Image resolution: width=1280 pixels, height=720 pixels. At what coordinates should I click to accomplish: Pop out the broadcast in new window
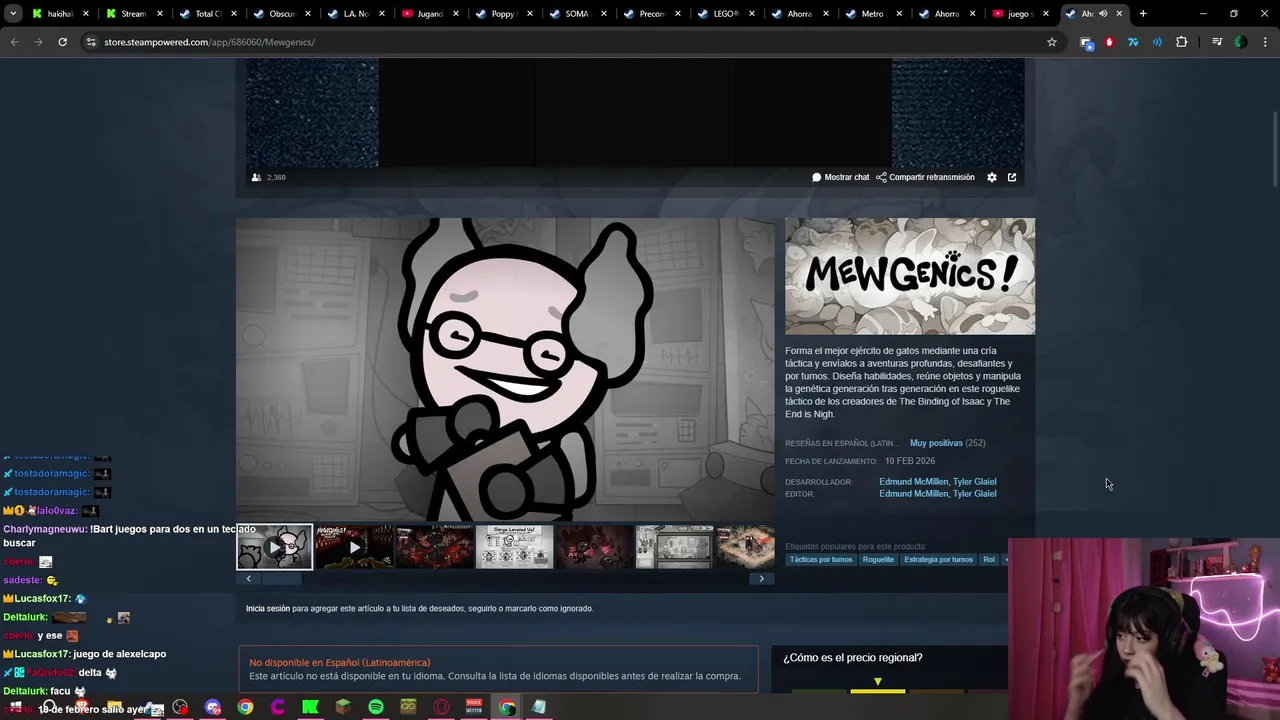[x=1012, y=177]
